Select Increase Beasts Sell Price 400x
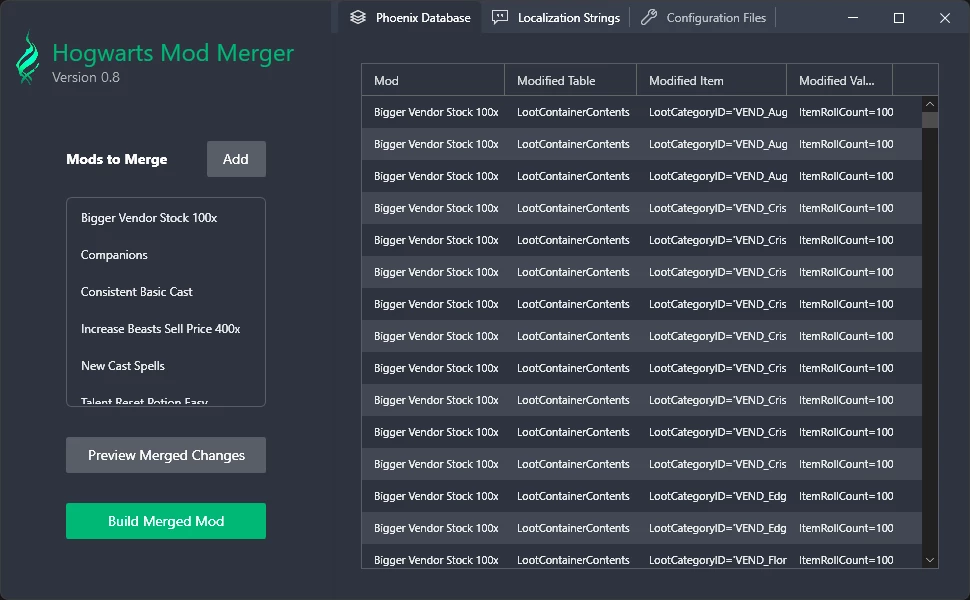This screenshot has width=970, height=600. pyautogui.click(x=161, y=329)
